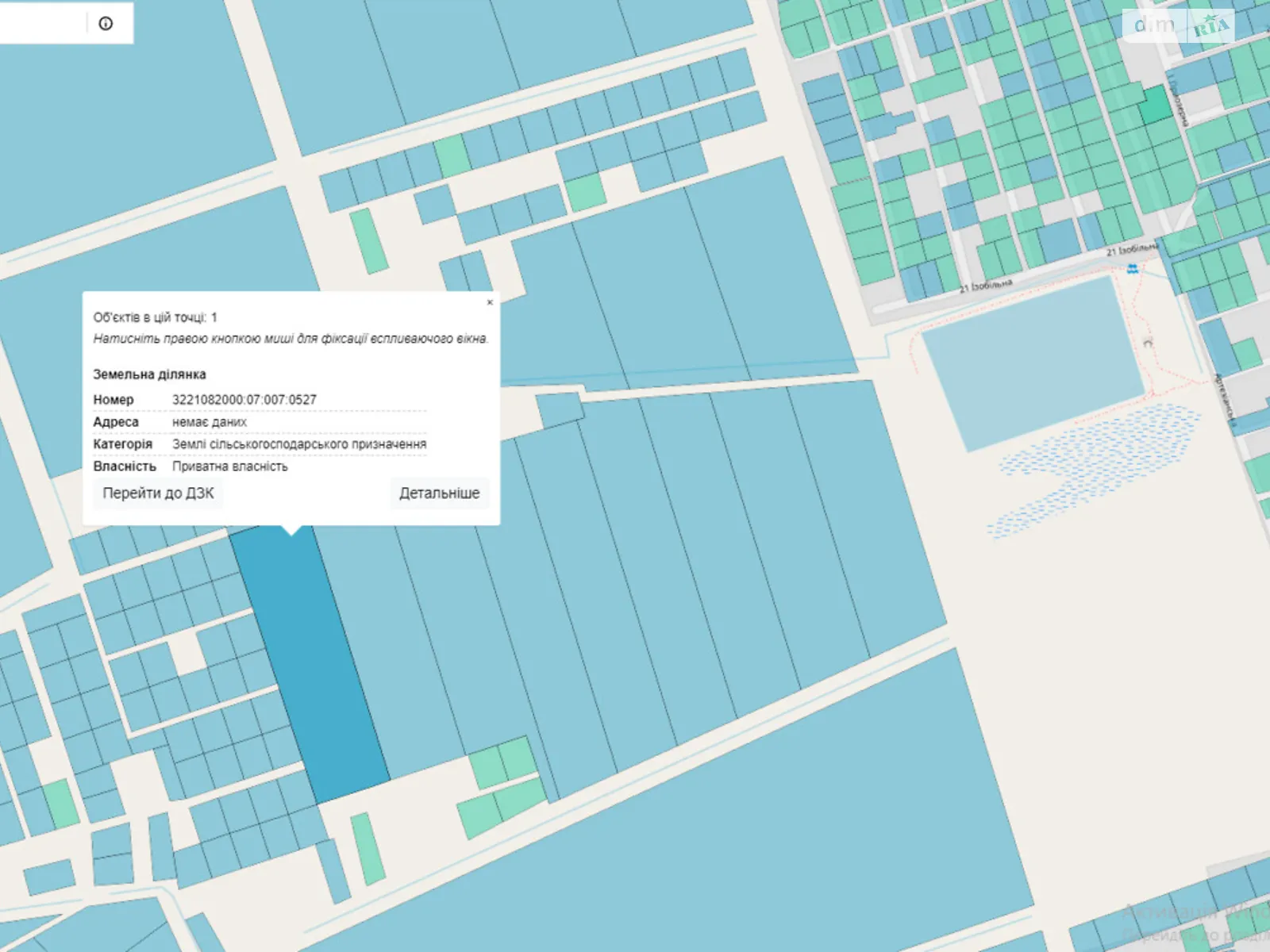Click the category value 'Землі сільськогосподарського призначення'

click(x=299, y=444)
